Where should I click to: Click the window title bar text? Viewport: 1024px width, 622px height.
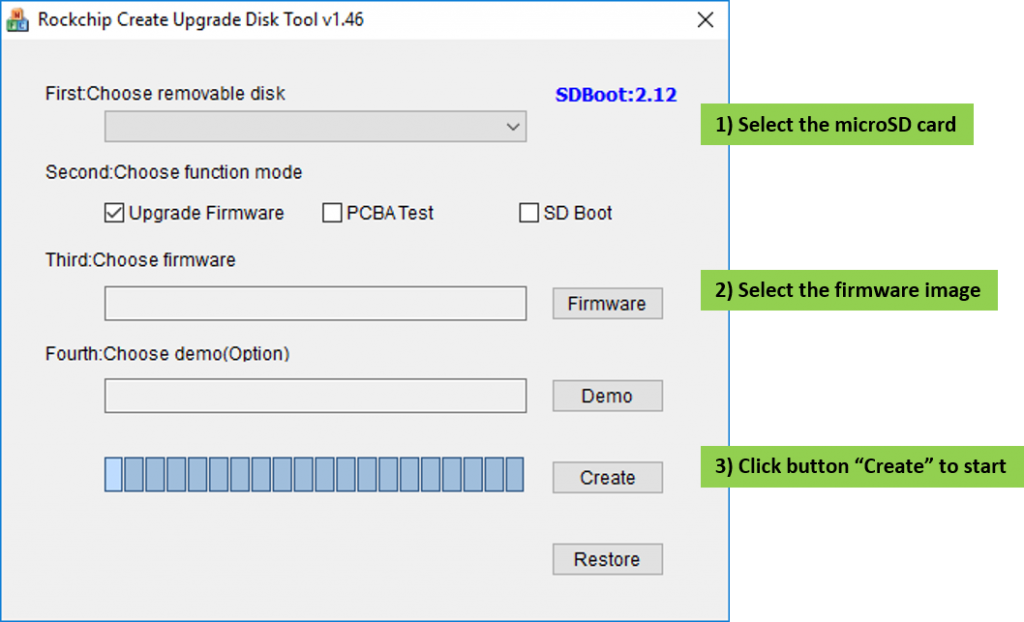click(x=200, y=20)
